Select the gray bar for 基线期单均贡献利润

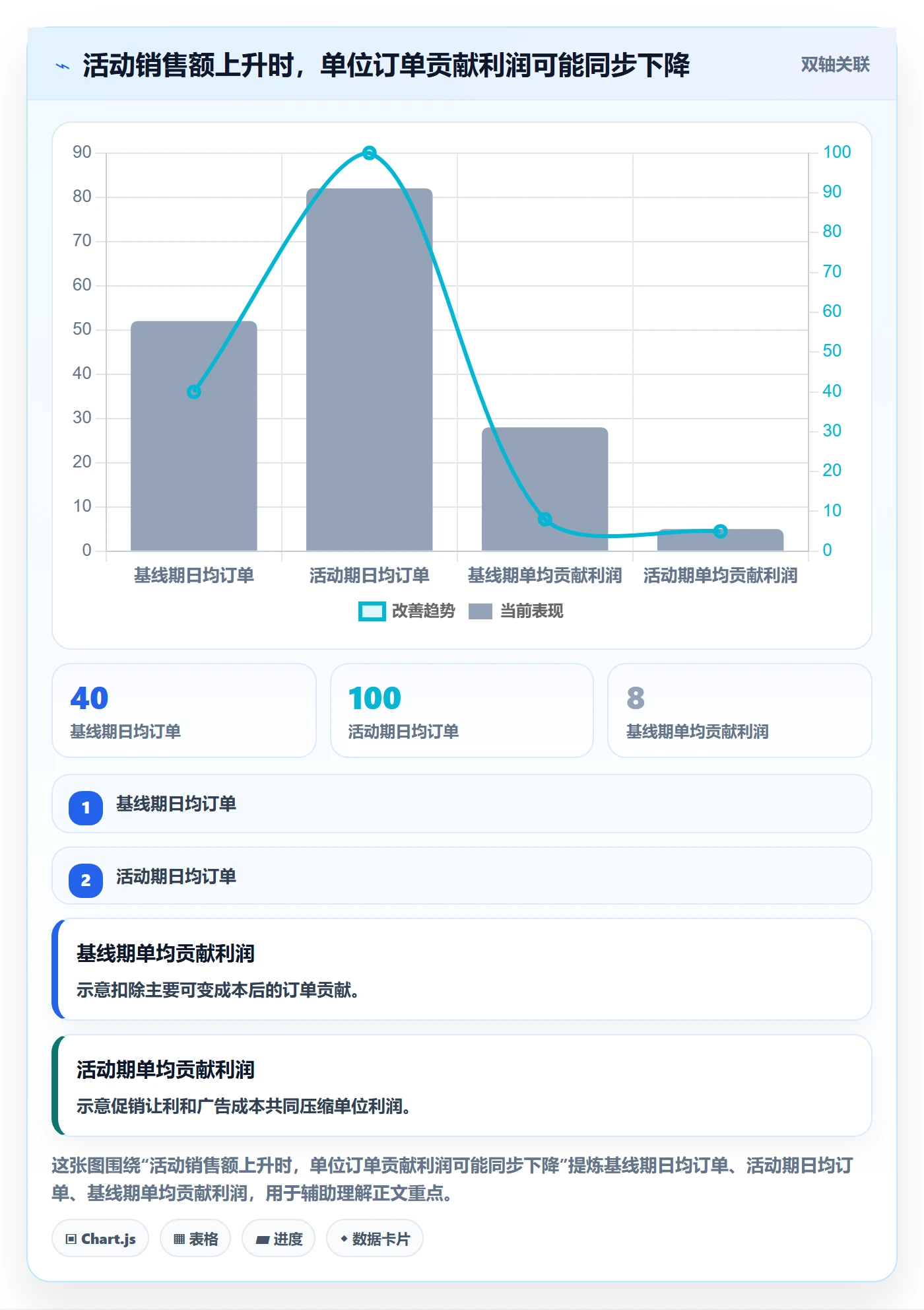point(545,489)
